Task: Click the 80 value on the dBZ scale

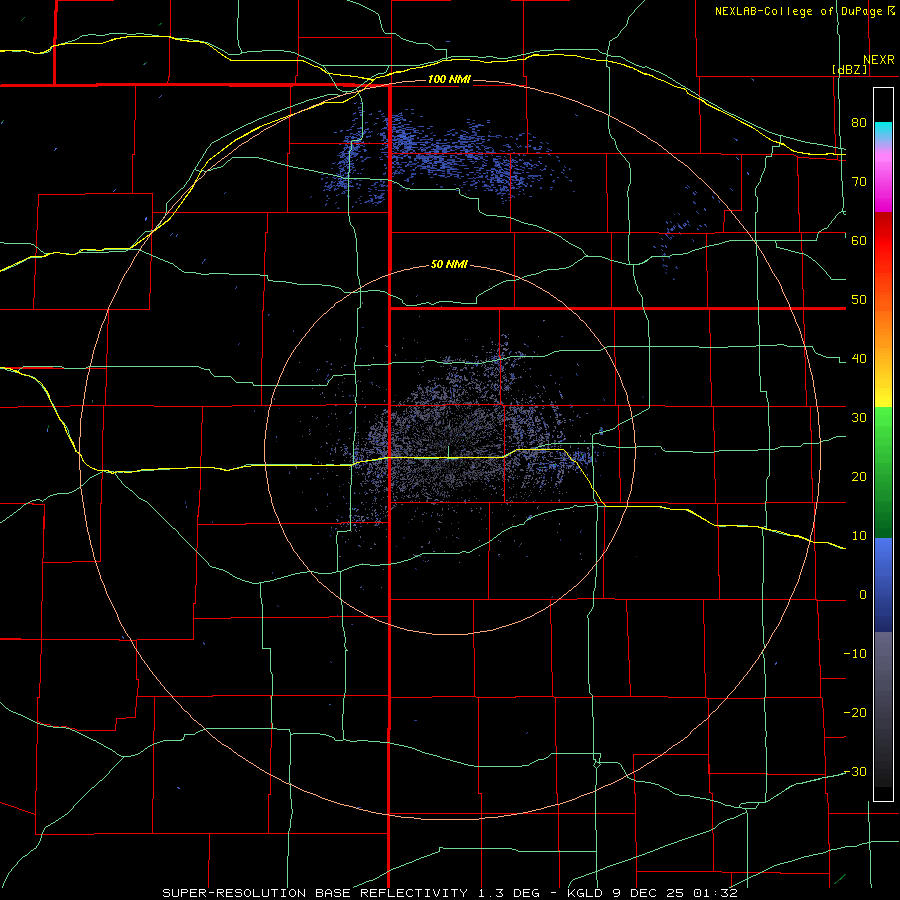Action: [859, 122]
